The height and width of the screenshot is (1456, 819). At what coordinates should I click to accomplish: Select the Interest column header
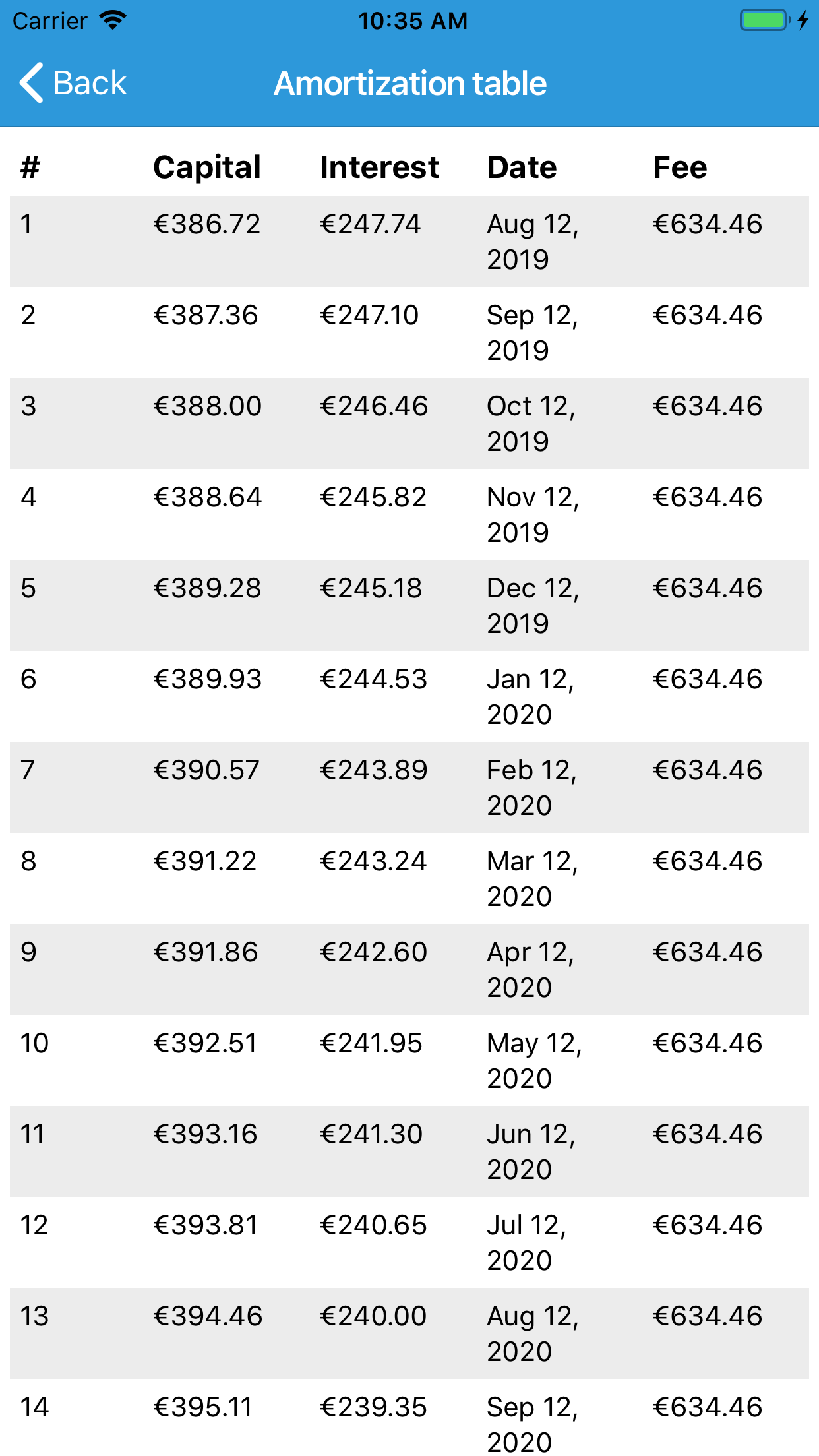point(379,167)
